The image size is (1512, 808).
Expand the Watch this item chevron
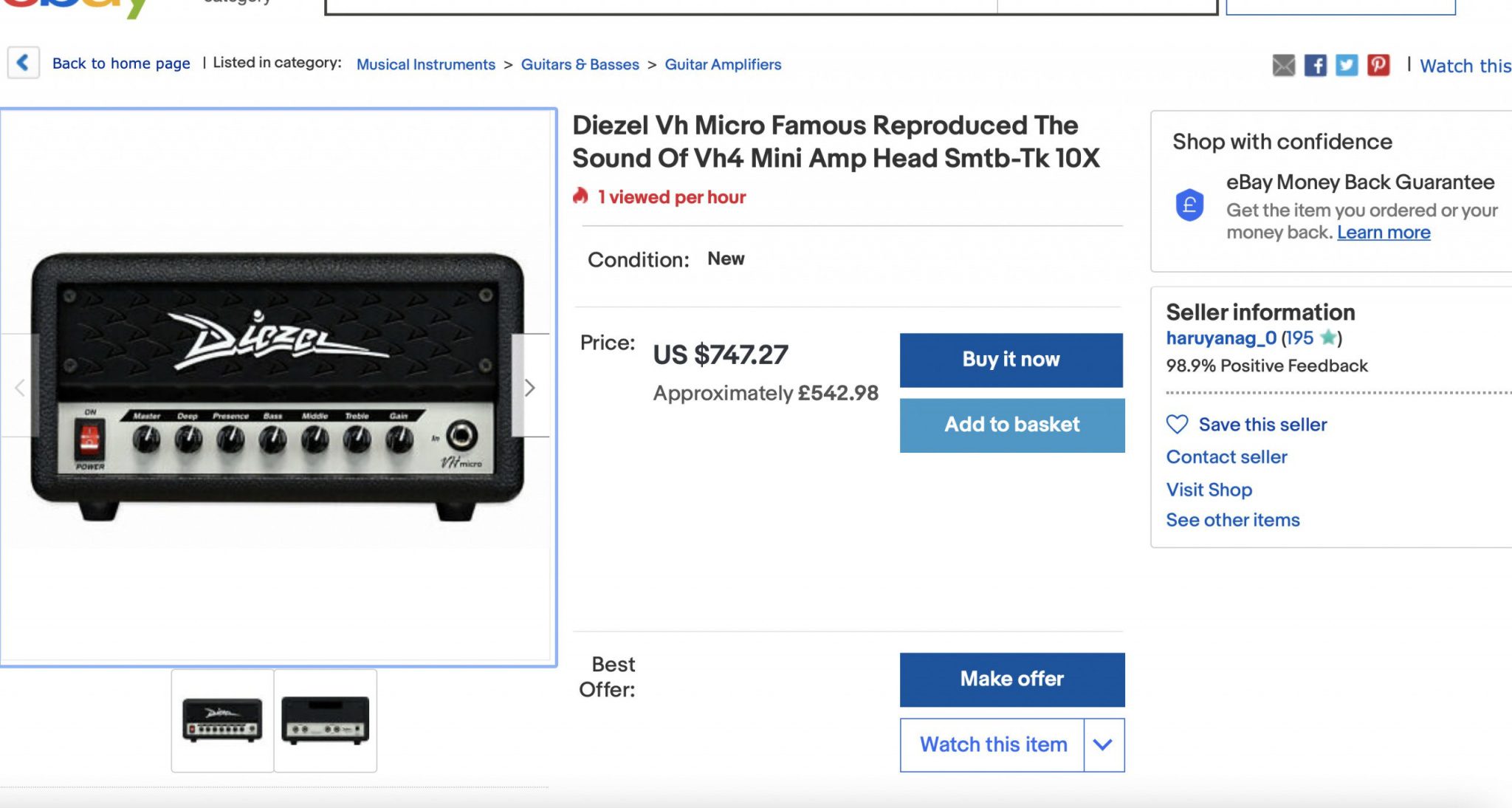[x=1102, y=744]
